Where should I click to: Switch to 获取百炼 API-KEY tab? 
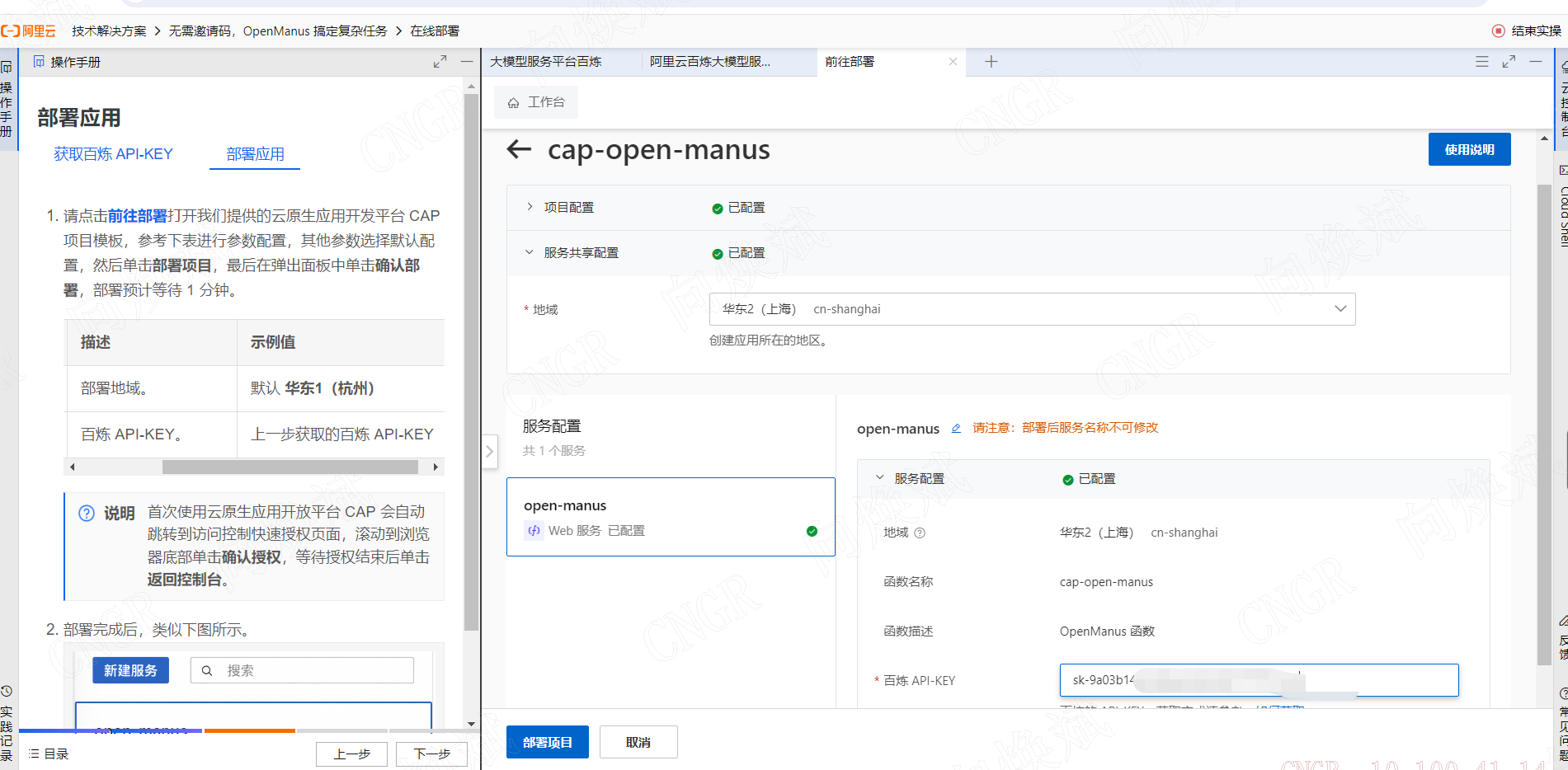[113, 154]
